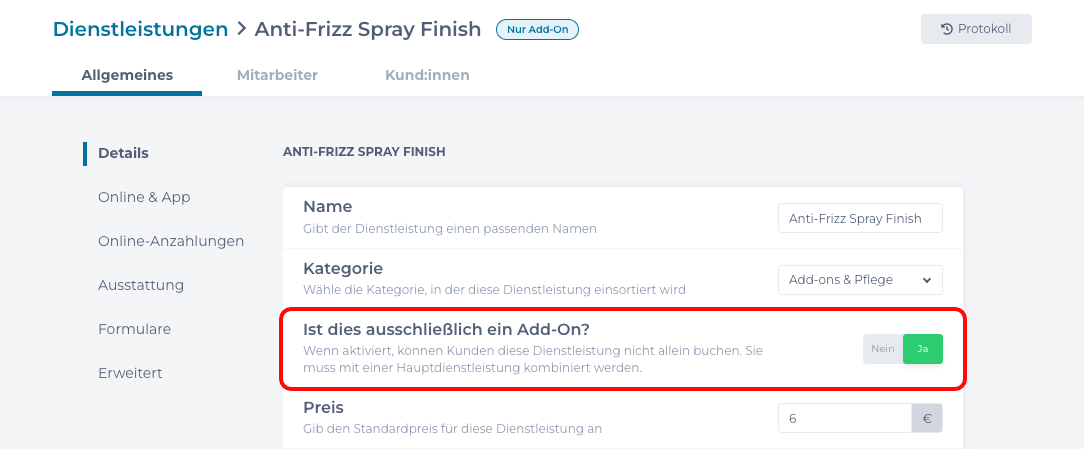Open the Mitarbeiter tab

pos(277,75)
